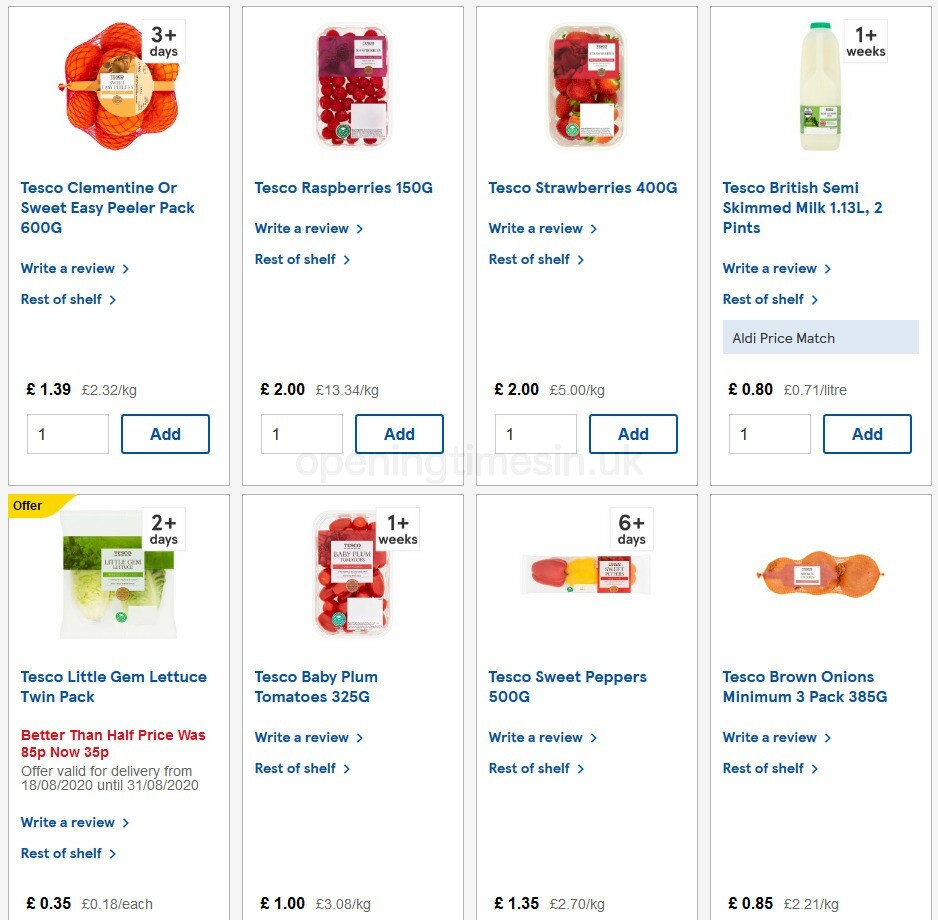Open the Tesco Clementine product thumbnail
The image size is (938, 920).
pos(118,85)
